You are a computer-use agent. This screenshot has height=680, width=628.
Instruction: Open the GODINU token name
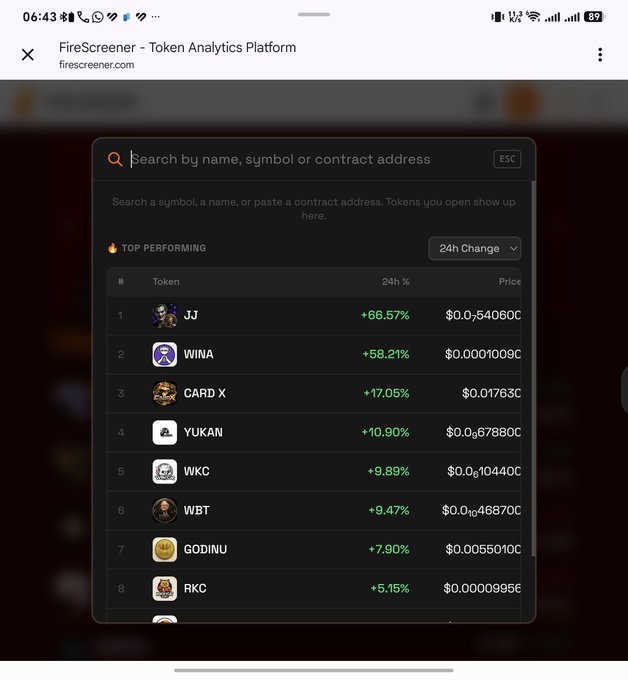(205, 549)
